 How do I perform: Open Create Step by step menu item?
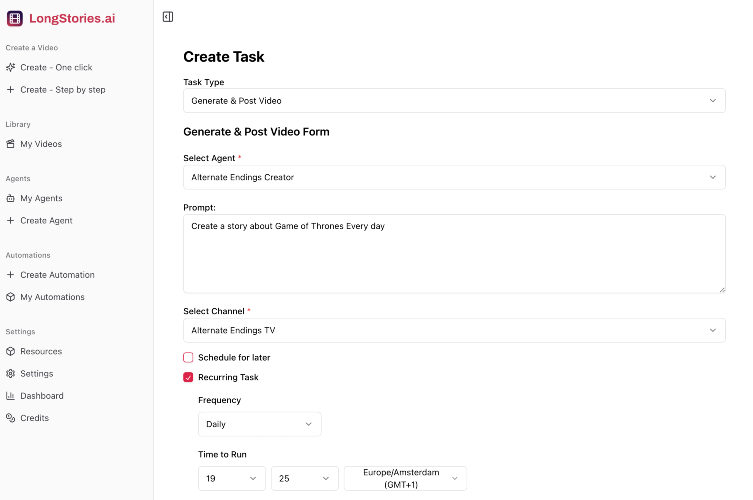click(x=62, y=90)
